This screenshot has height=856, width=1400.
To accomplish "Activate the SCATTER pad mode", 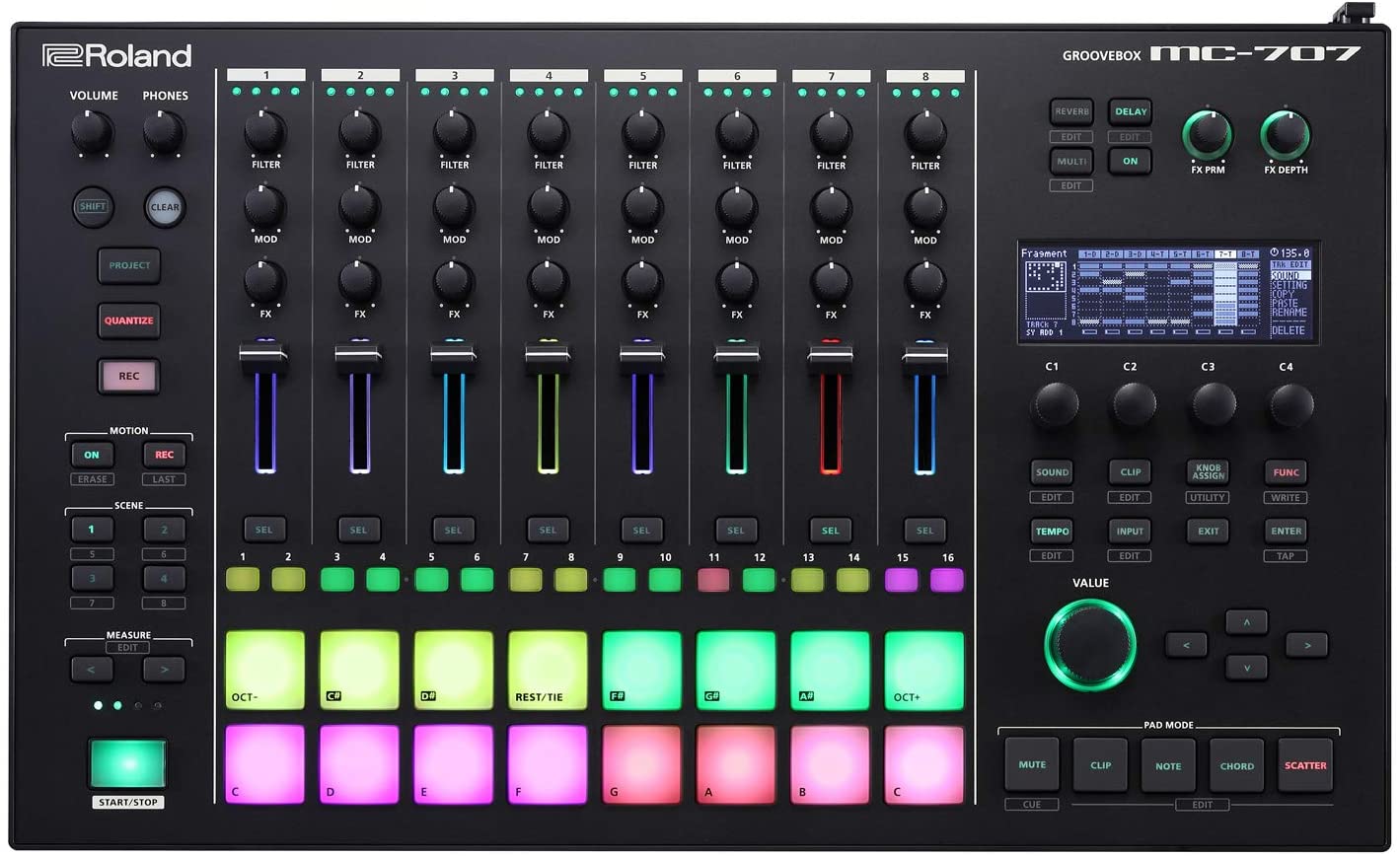I will pos(1304,764).
